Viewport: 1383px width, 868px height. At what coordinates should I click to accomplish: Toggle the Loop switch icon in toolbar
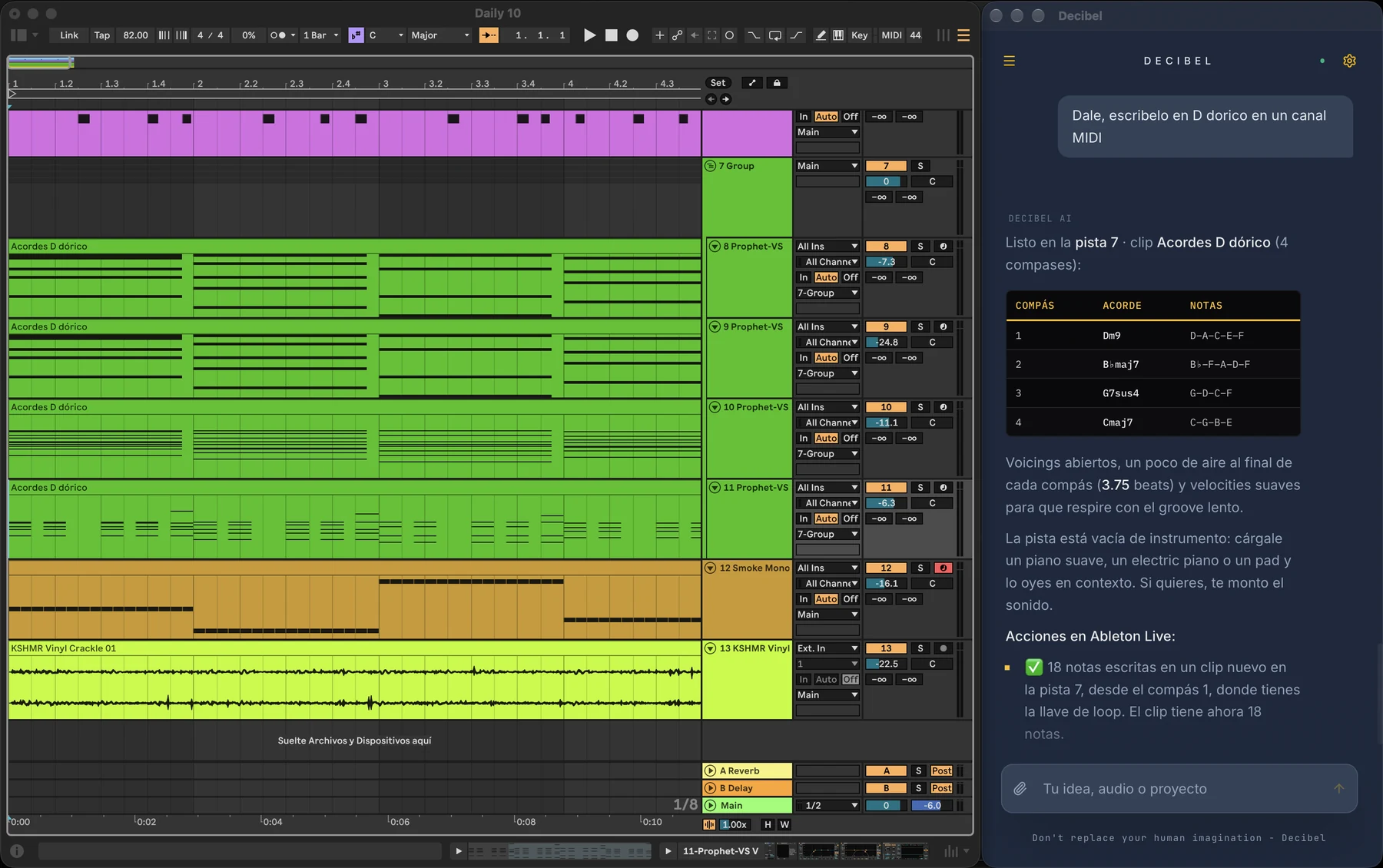[775, 35]
